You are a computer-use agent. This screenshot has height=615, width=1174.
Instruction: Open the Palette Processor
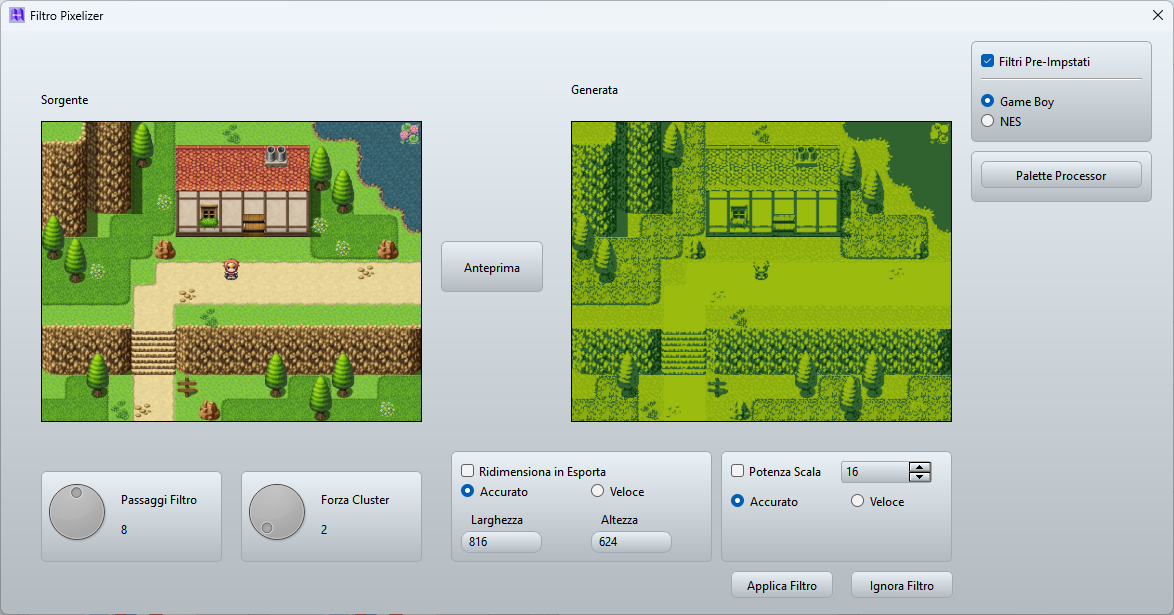click(x=1061, y=175)
